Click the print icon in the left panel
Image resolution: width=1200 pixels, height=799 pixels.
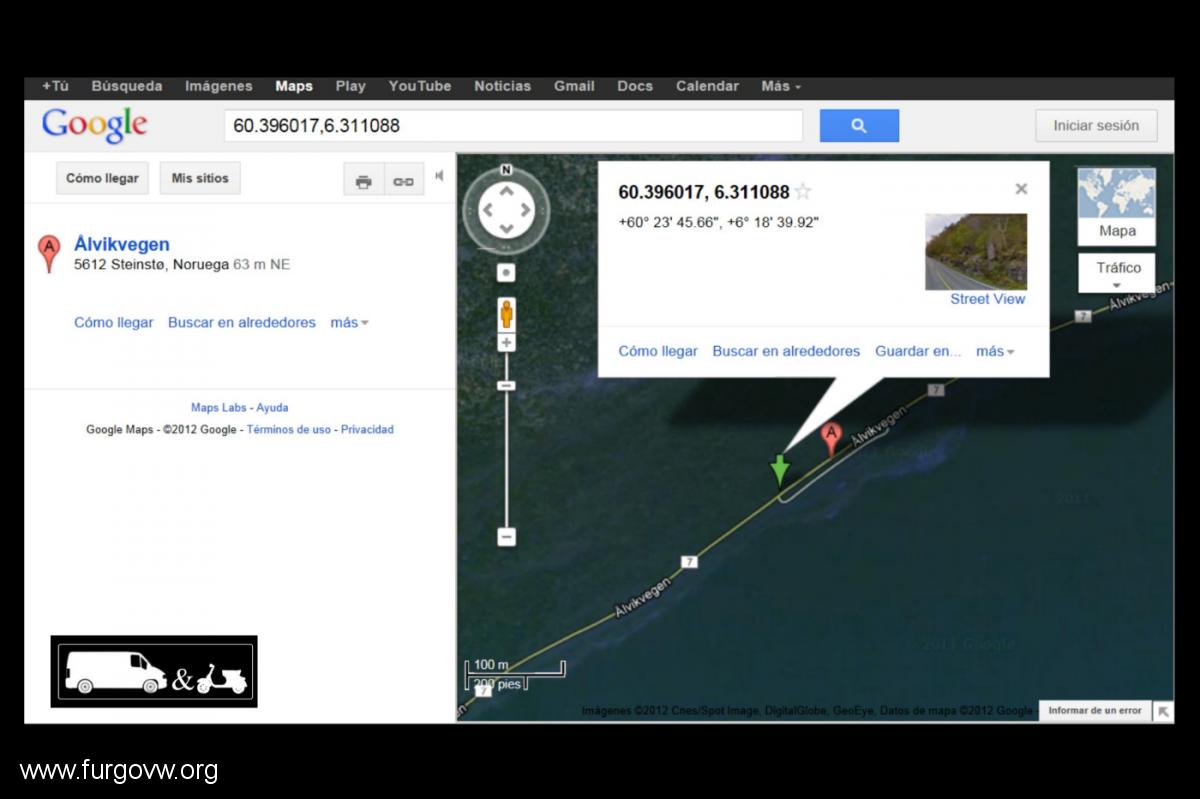363,181
